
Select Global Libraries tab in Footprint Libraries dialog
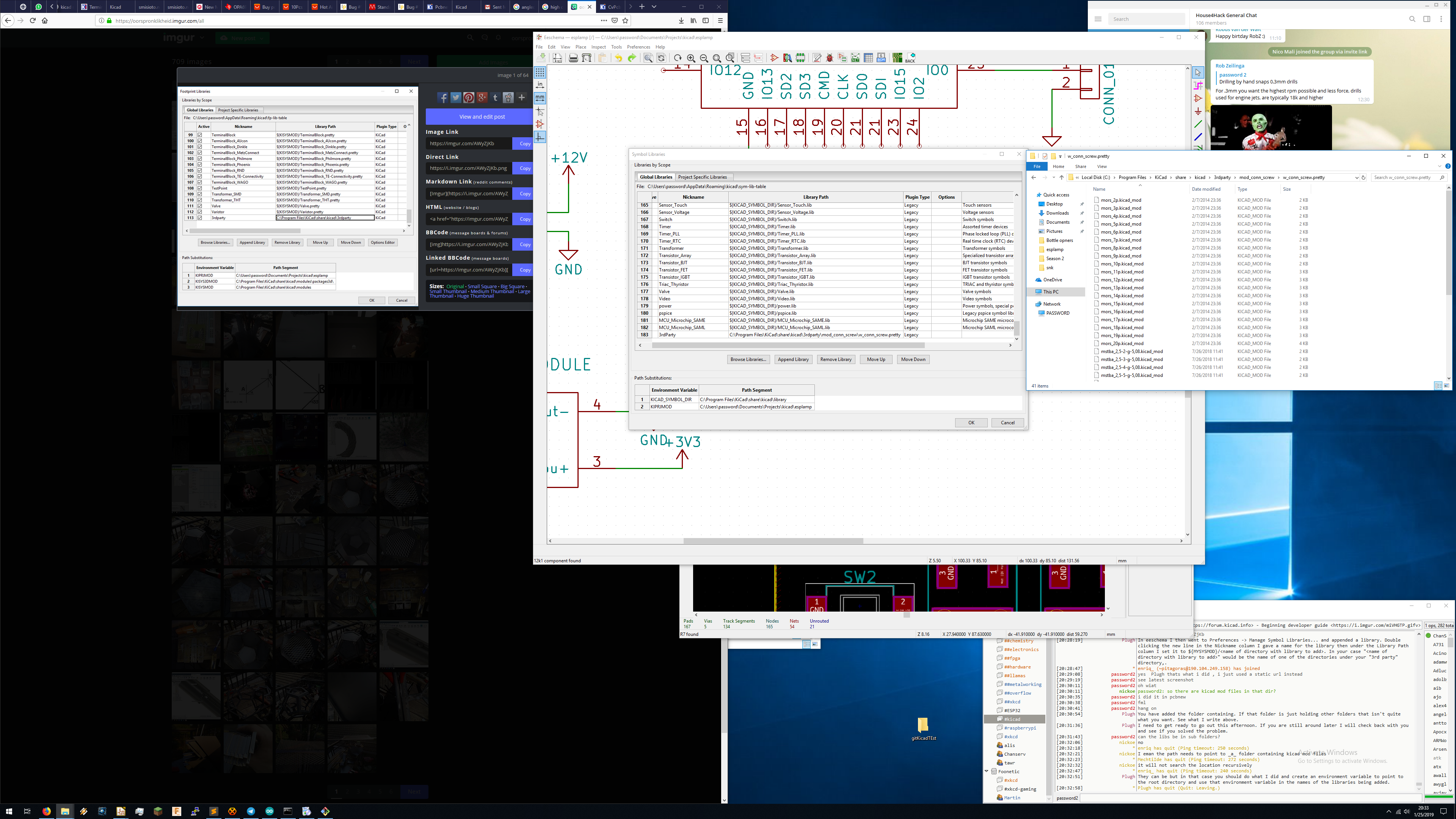[x=199, y=110]
